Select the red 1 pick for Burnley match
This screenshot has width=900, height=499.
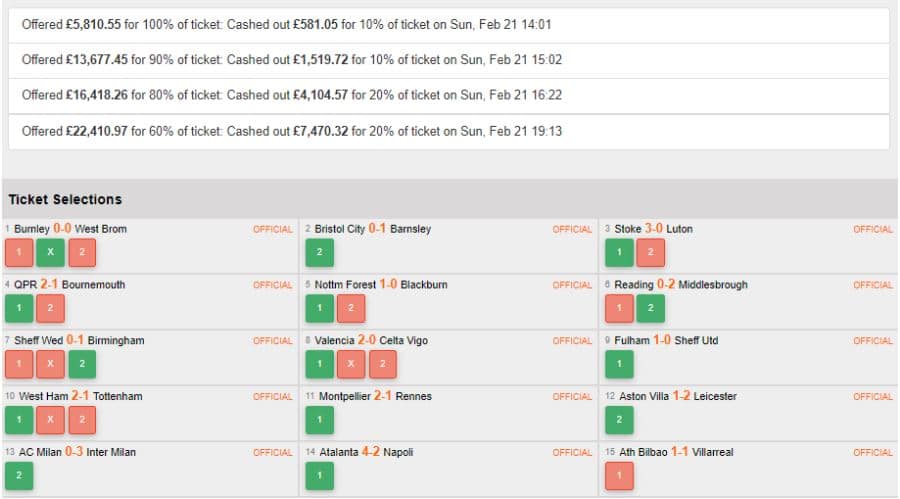point(19,253)
